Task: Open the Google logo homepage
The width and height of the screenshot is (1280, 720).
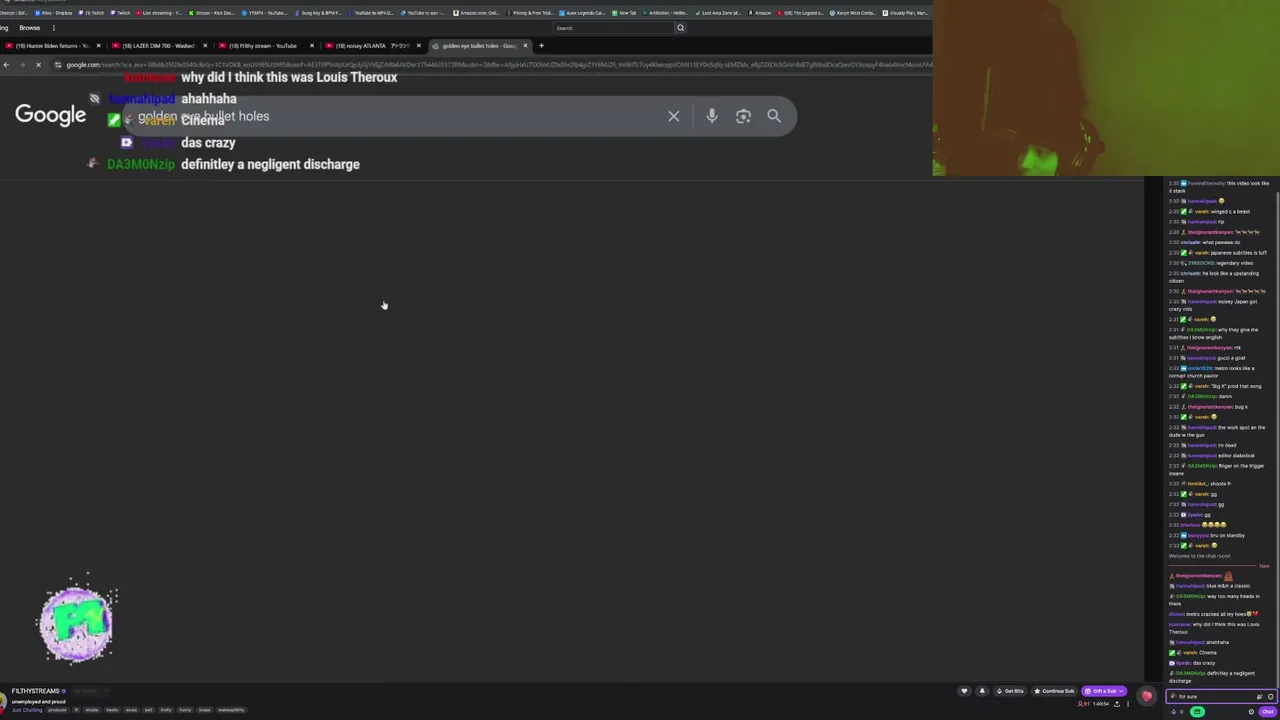Action: 50,115
